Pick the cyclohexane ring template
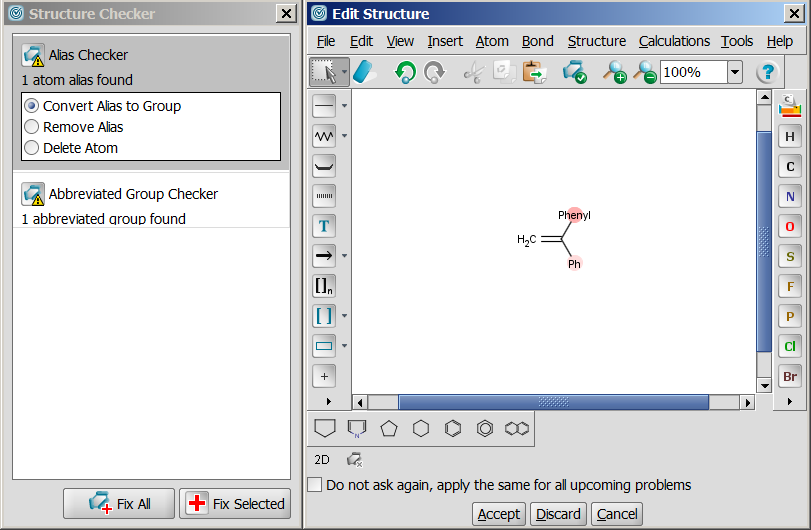The height and width of the screenshot is (530, 811). click(x=421, y=428)
